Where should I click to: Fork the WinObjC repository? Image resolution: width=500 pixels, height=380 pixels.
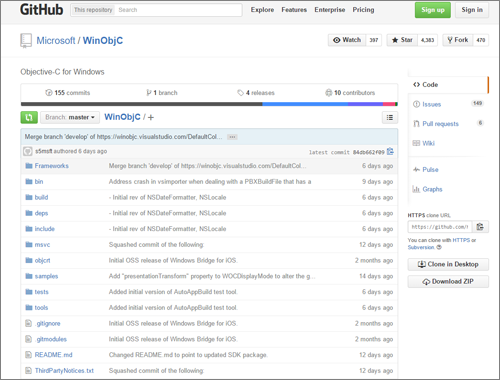pos(458,40)
